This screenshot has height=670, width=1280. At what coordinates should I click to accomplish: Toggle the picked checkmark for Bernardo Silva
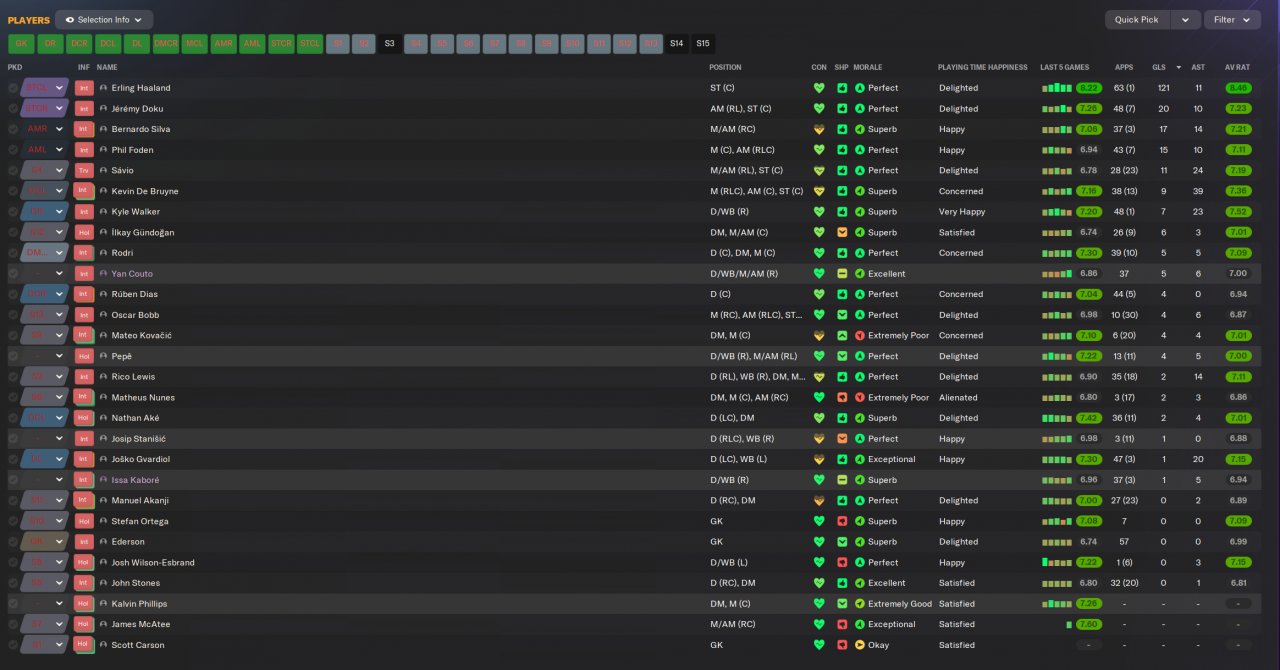13,129
